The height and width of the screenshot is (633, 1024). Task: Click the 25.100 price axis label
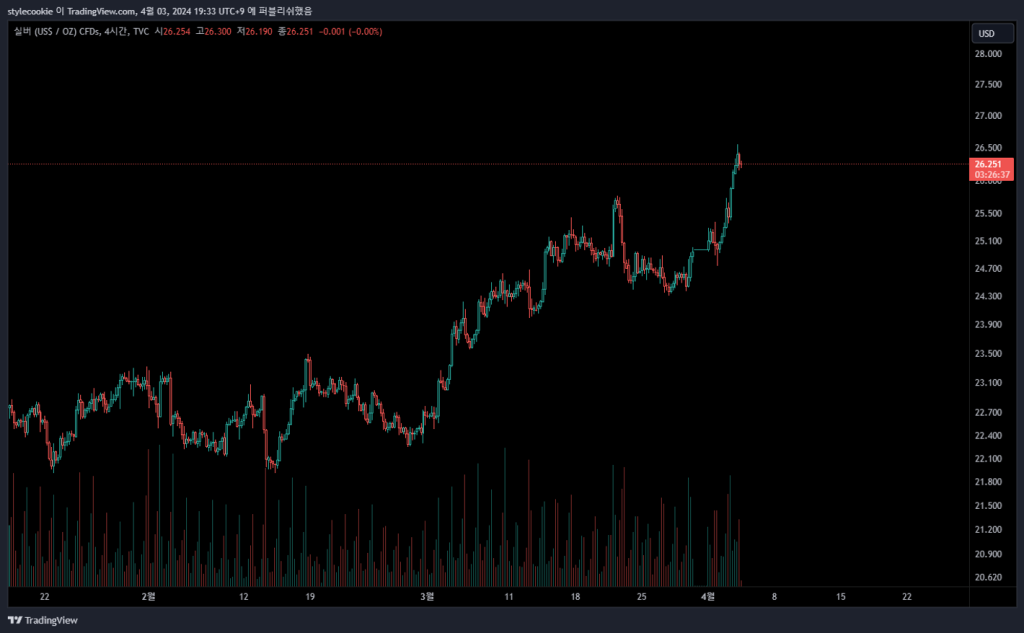[x=988, y=241]
